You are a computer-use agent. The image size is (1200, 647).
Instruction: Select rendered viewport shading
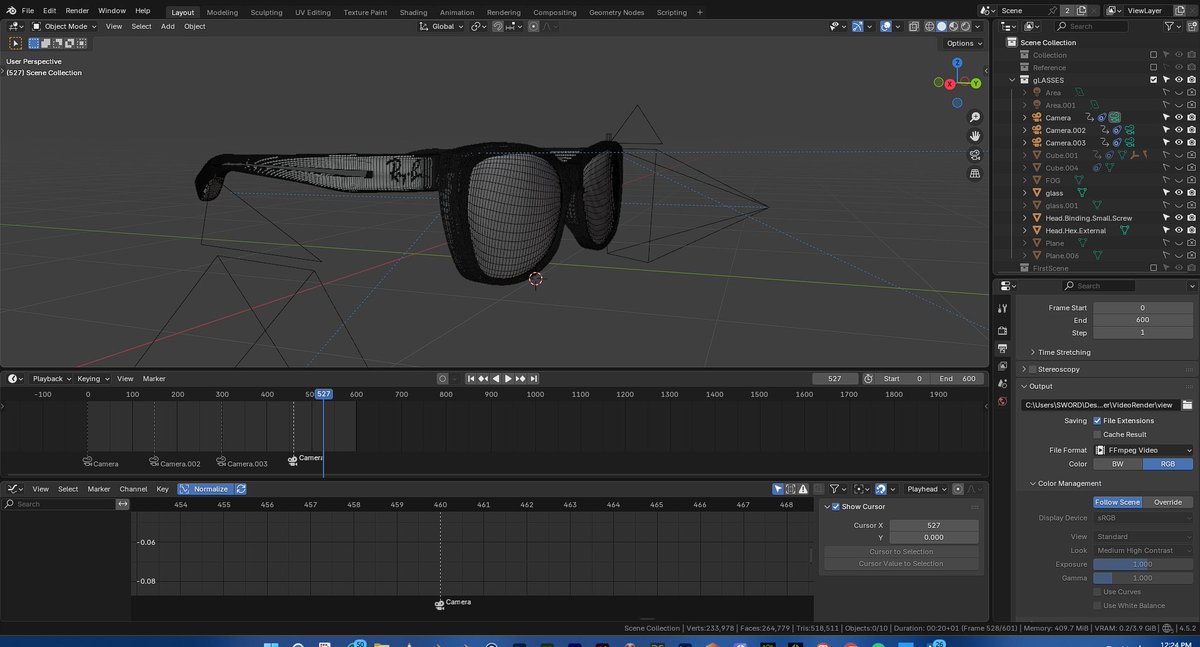967,26
